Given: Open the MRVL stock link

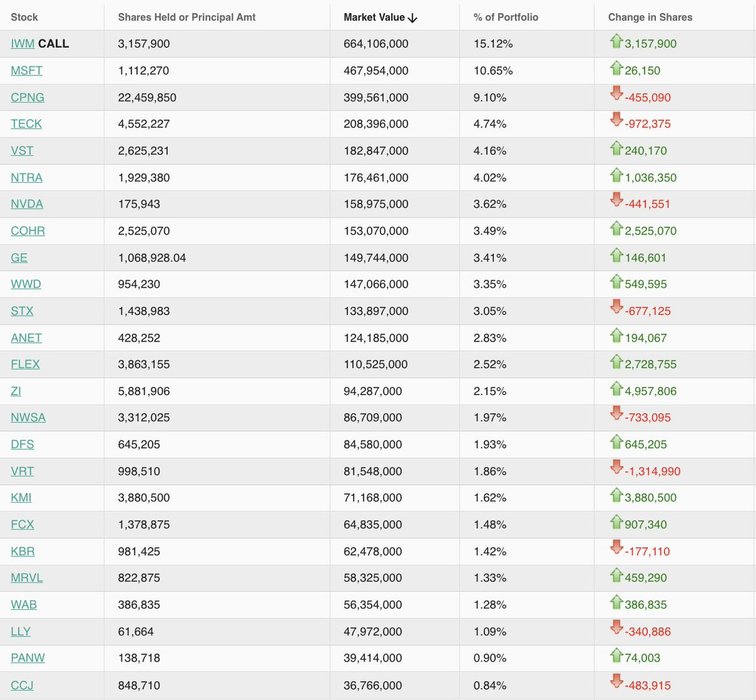Looking at the screenshot, I should tap(27, 578).
